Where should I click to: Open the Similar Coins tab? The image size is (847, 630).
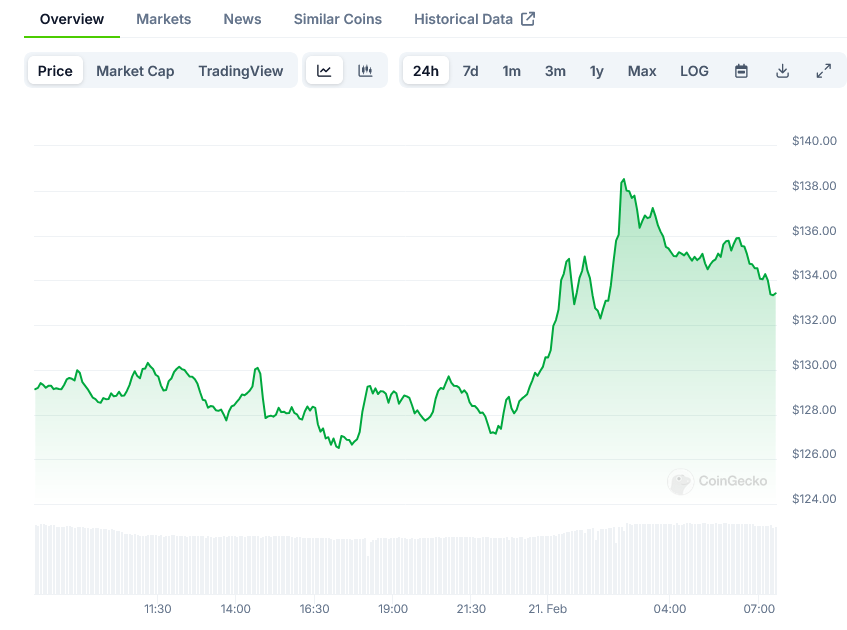coord(338,19)
